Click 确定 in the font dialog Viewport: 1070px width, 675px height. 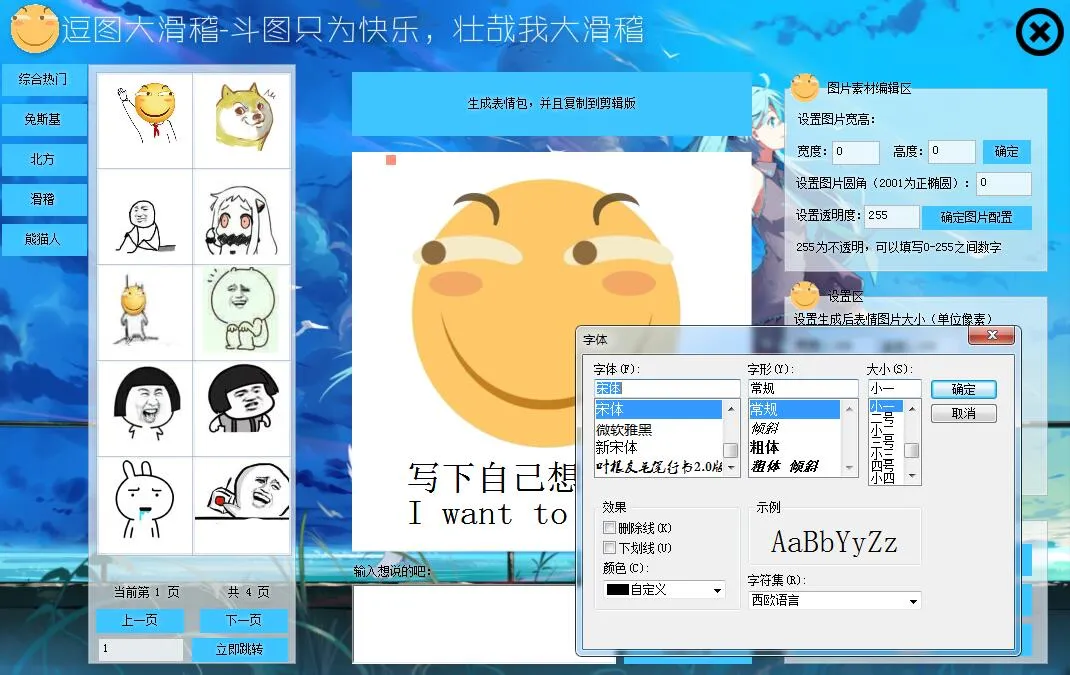point(963,389)
